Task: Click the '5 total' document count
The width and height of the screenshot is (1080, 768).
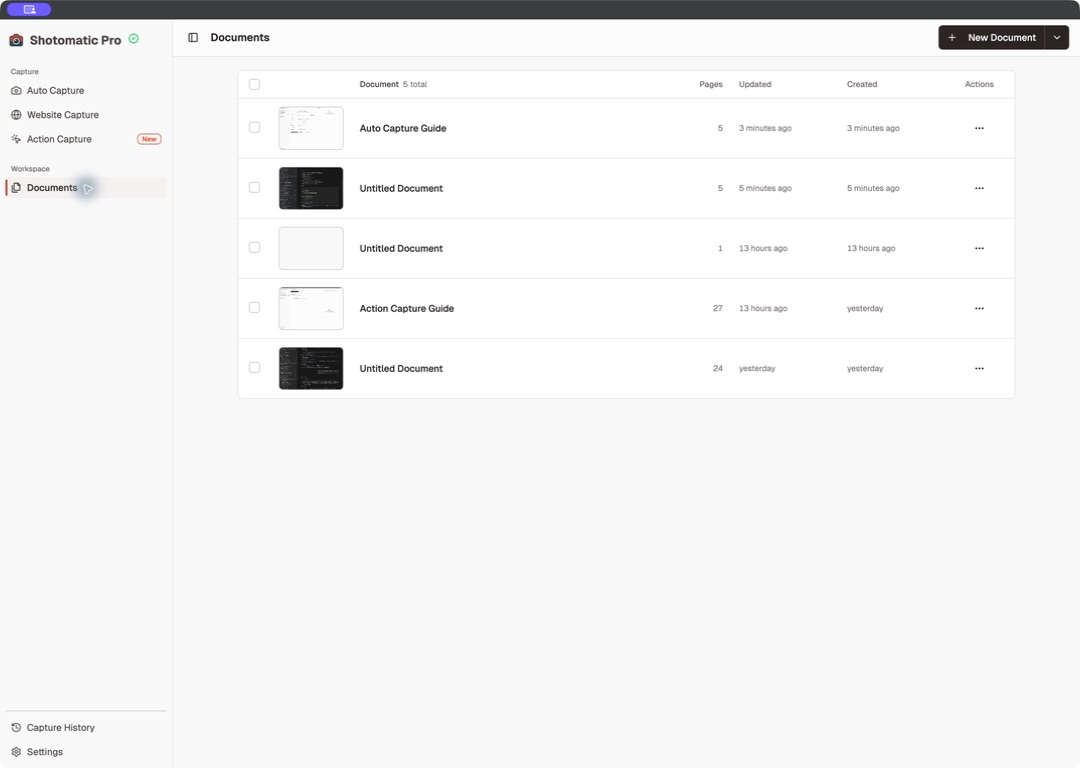Action: [415, 84]
